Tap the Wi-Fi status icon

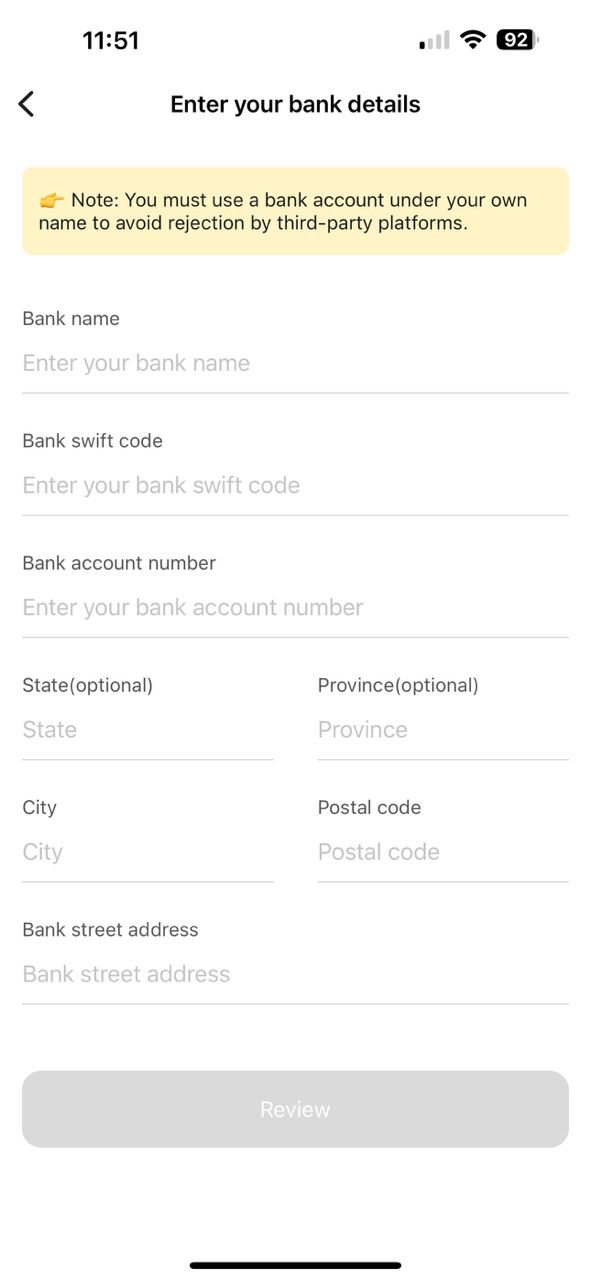click(x=473, y=40)
